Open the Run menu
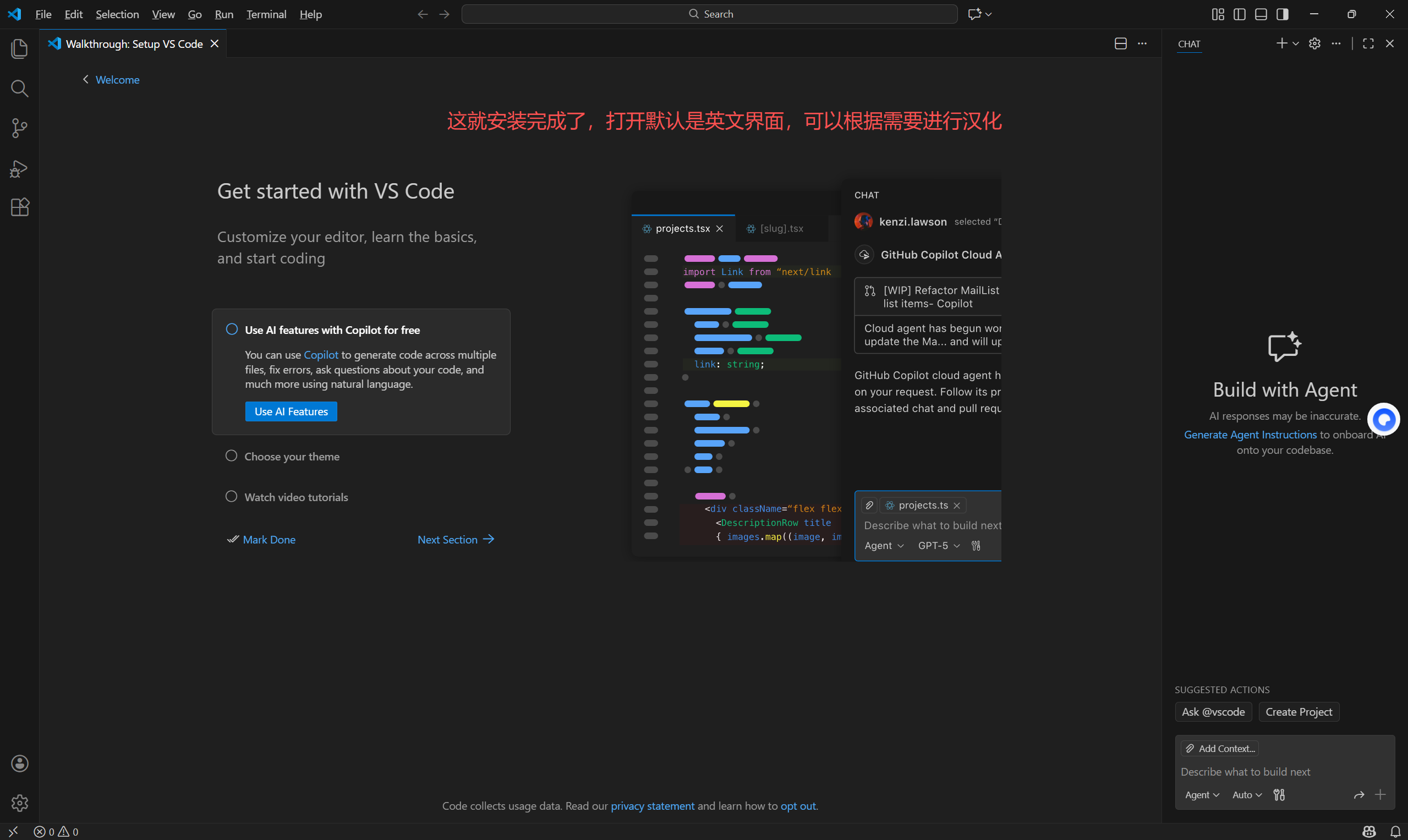This screenshot has height=840, width=1408. click(224, 14)
